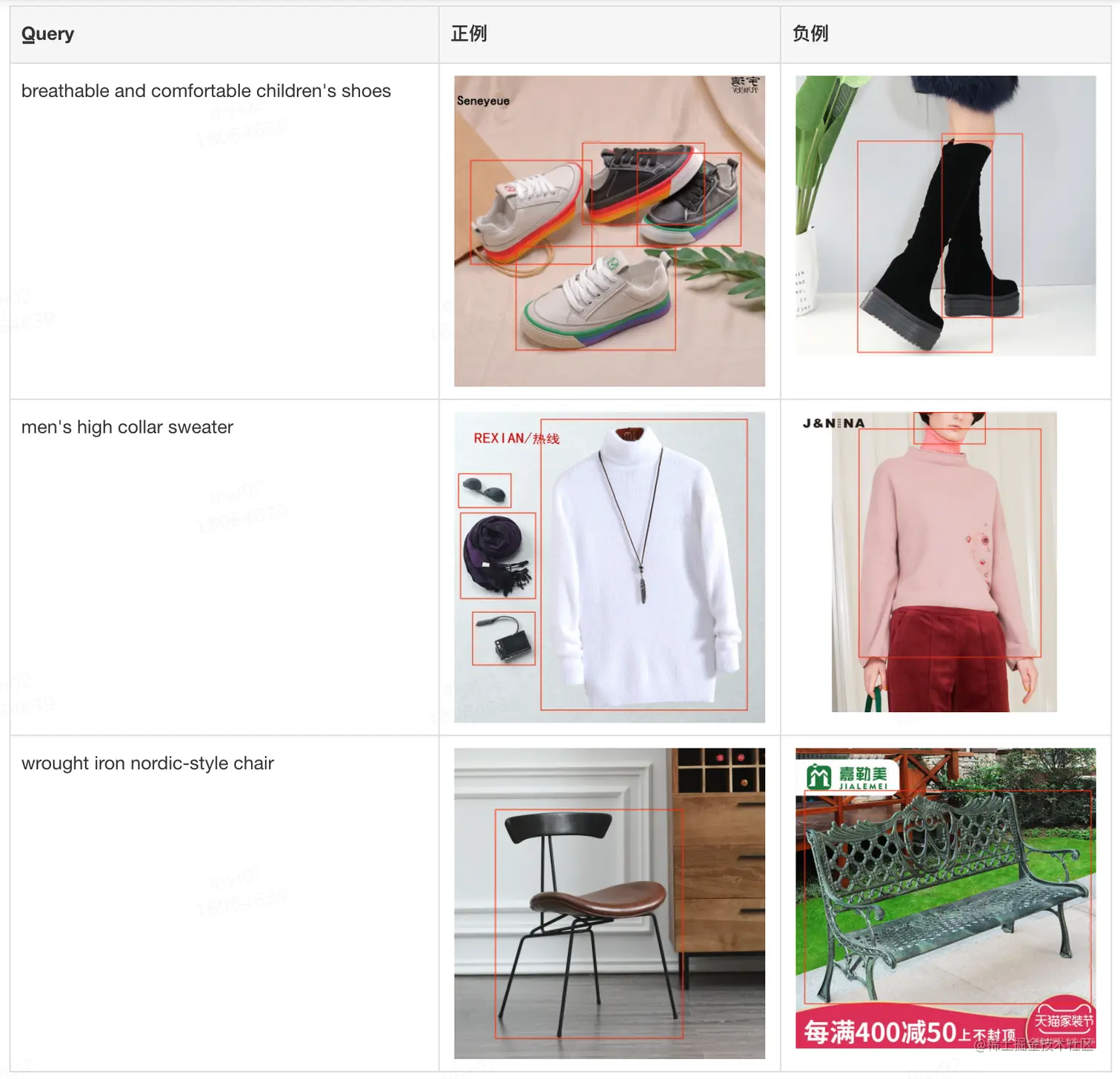1120x1079 pixels.
Task: Open the black chair with leather seat image
Action: click(609, 903)
